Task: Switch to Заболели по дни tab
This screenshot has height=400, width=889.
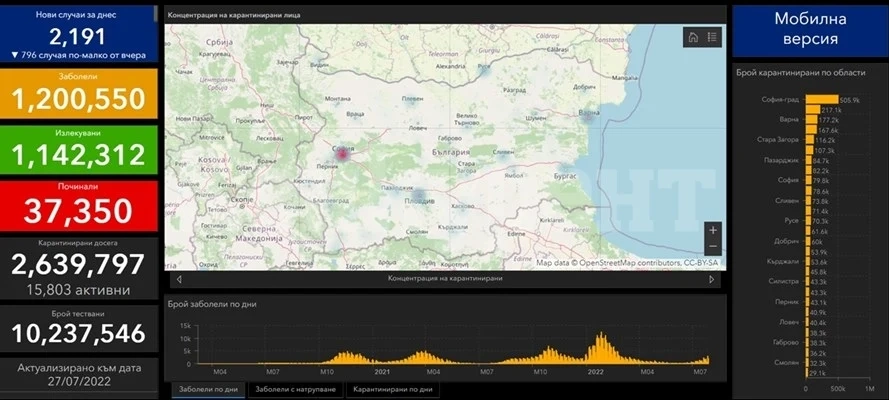Action: coord(209,389)
